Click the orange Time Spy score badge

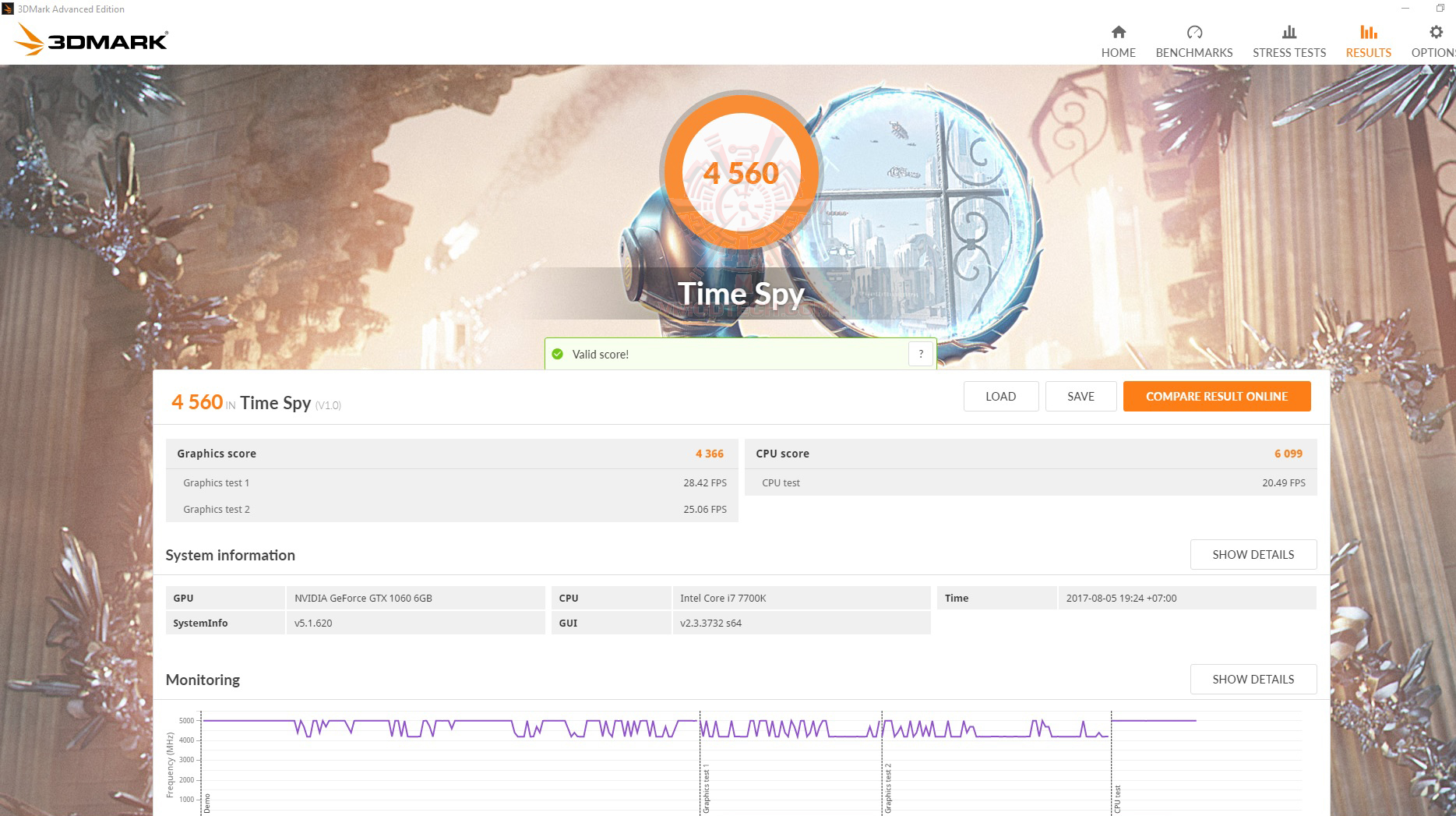coord(741,171)
